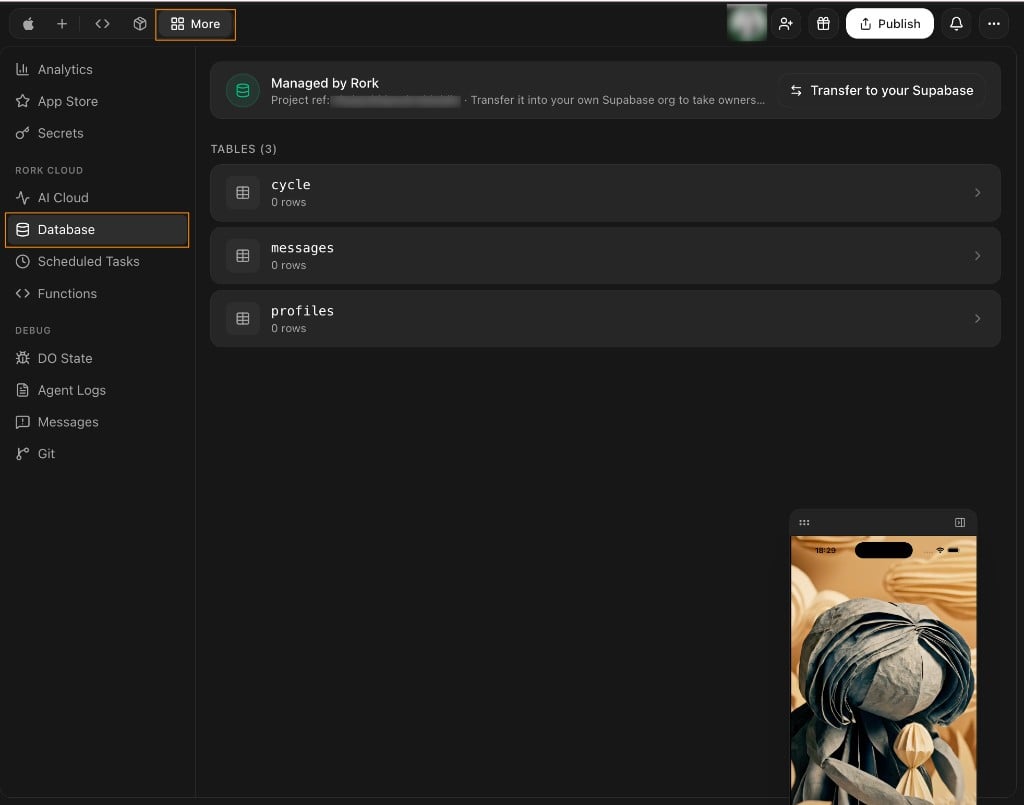Image resolution: width=1024 pixels, height=805 pixels.
Task: Click the Analytics bar chart icon
Action: (22, 69)
